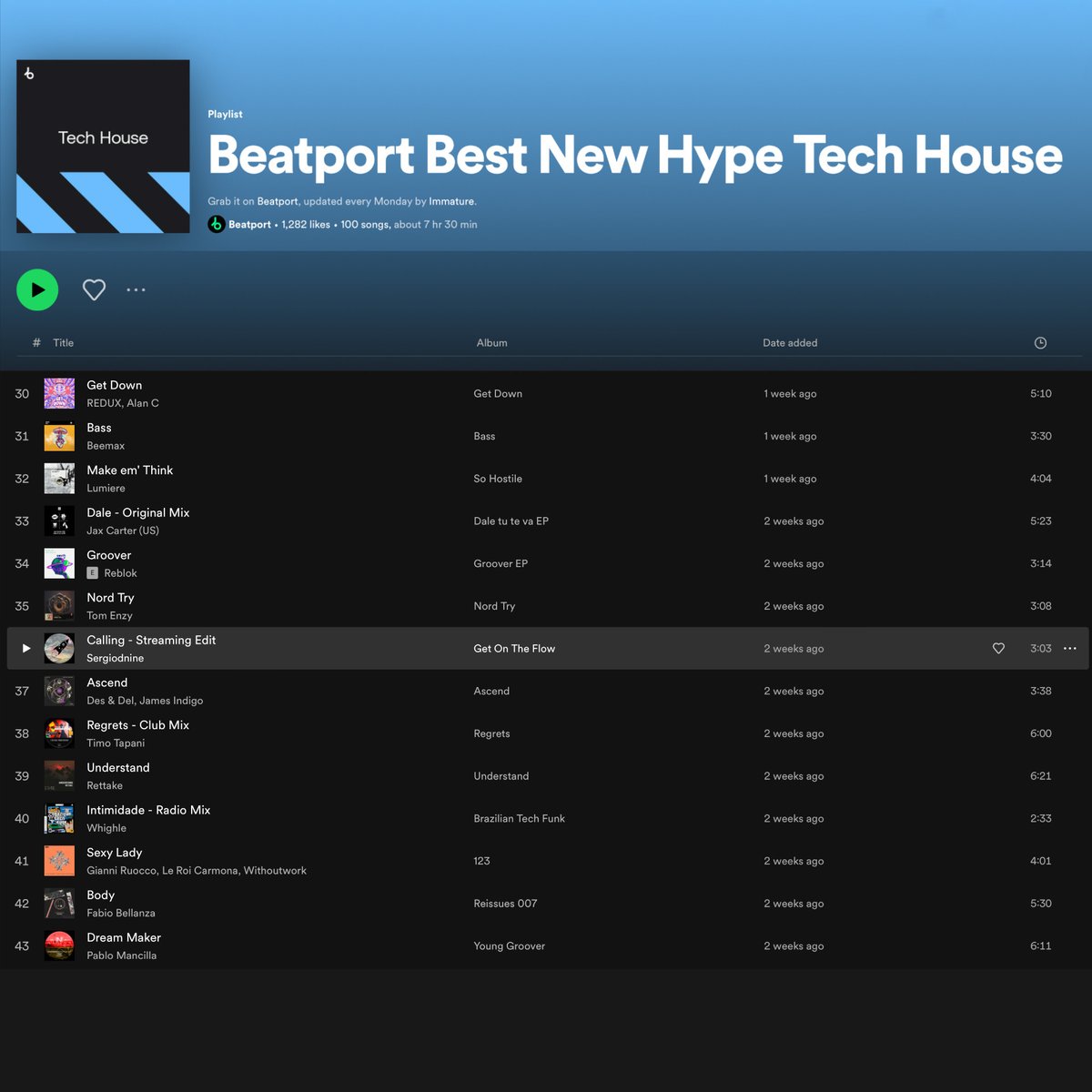Open the Ascend track album art
This screenshot has width=1092, height=1092.
point(59,691)
